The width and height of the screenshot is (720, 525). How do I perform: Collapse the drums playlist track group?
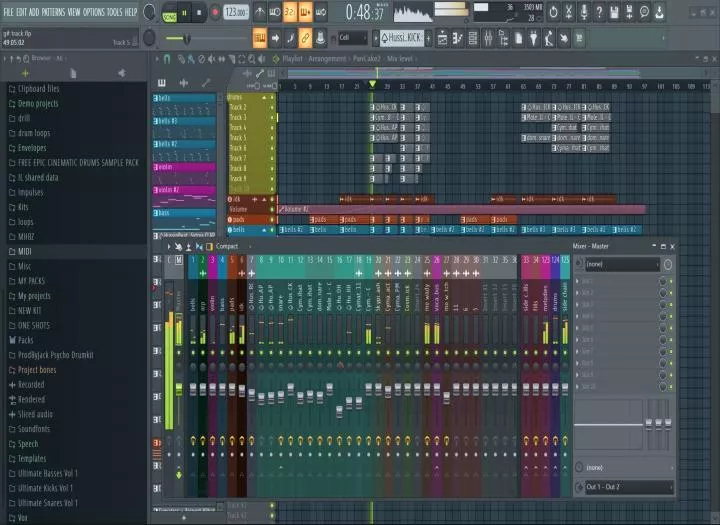click(264, 97)
